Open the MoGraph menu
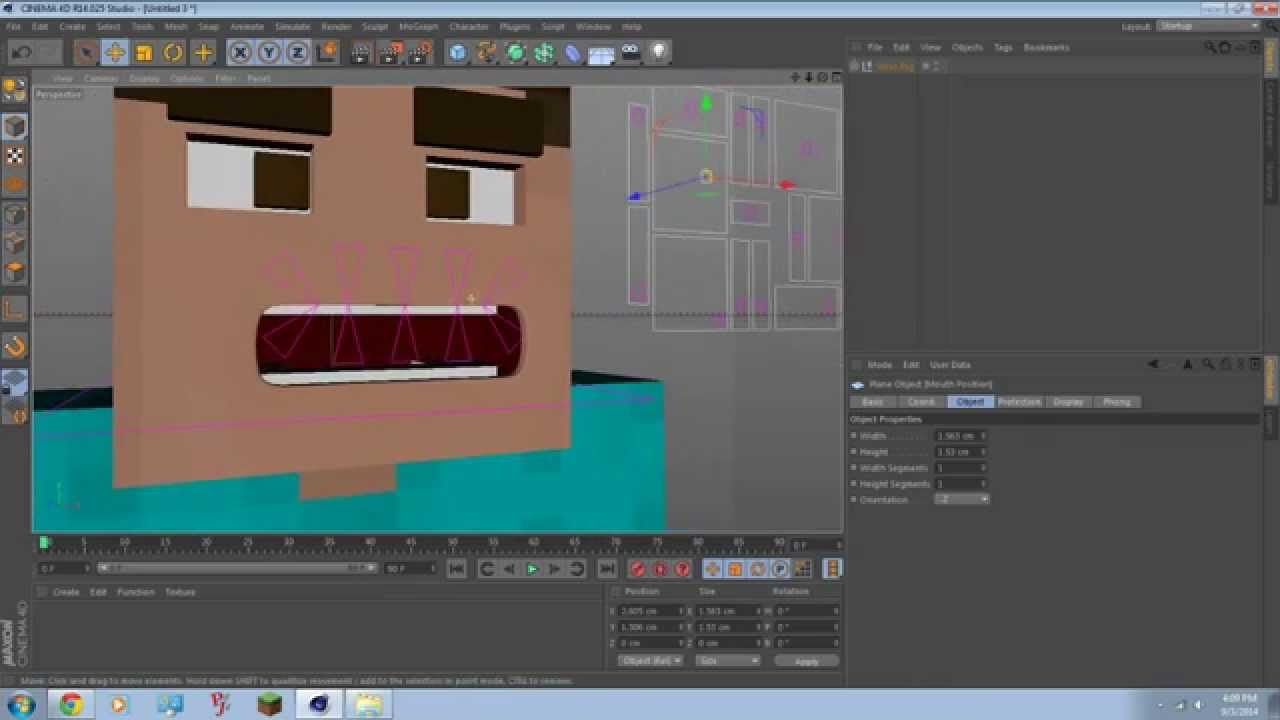 pyautogui.click(x=417, y=27)
